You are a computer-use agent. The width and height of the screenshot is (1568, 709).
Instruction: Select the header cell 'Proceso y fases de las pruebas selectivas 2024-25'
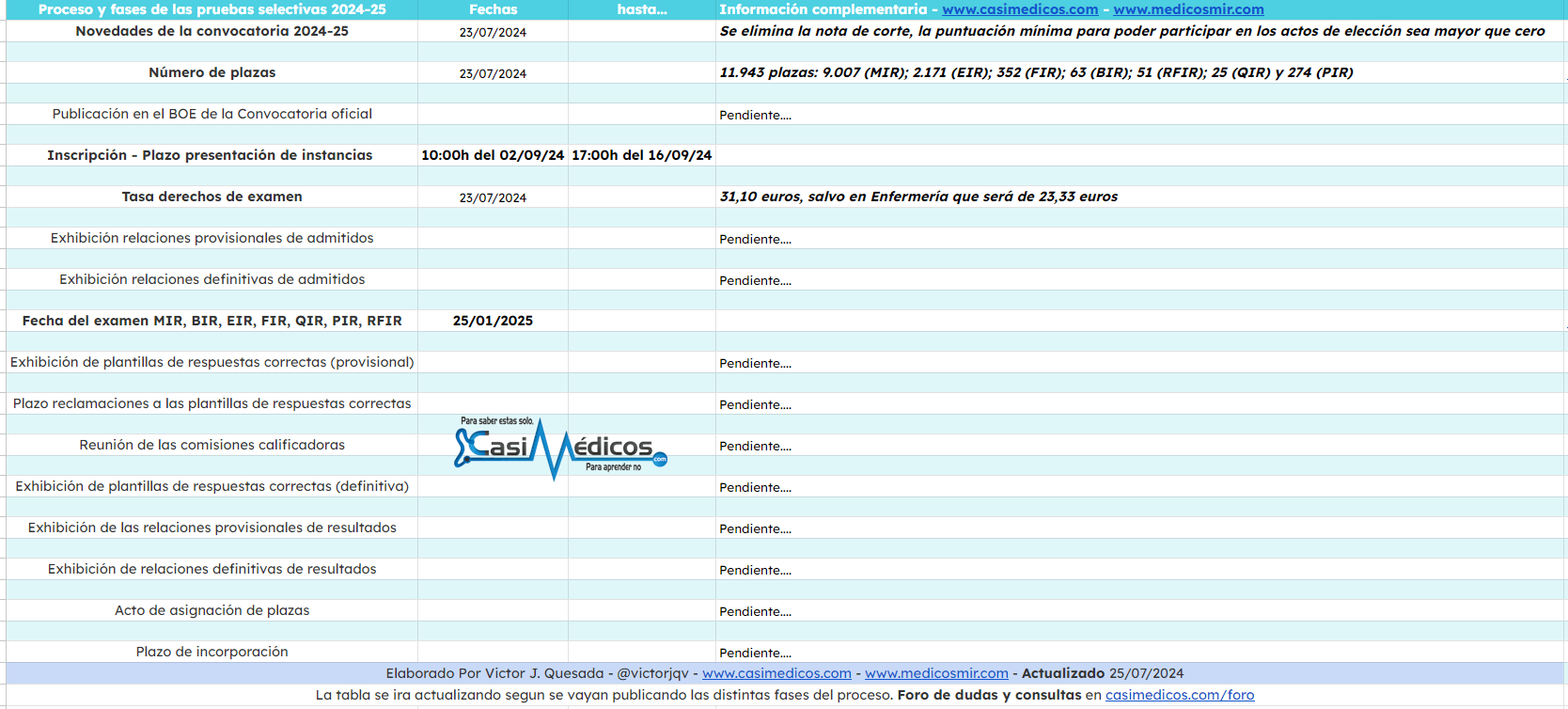coord(212,9)
